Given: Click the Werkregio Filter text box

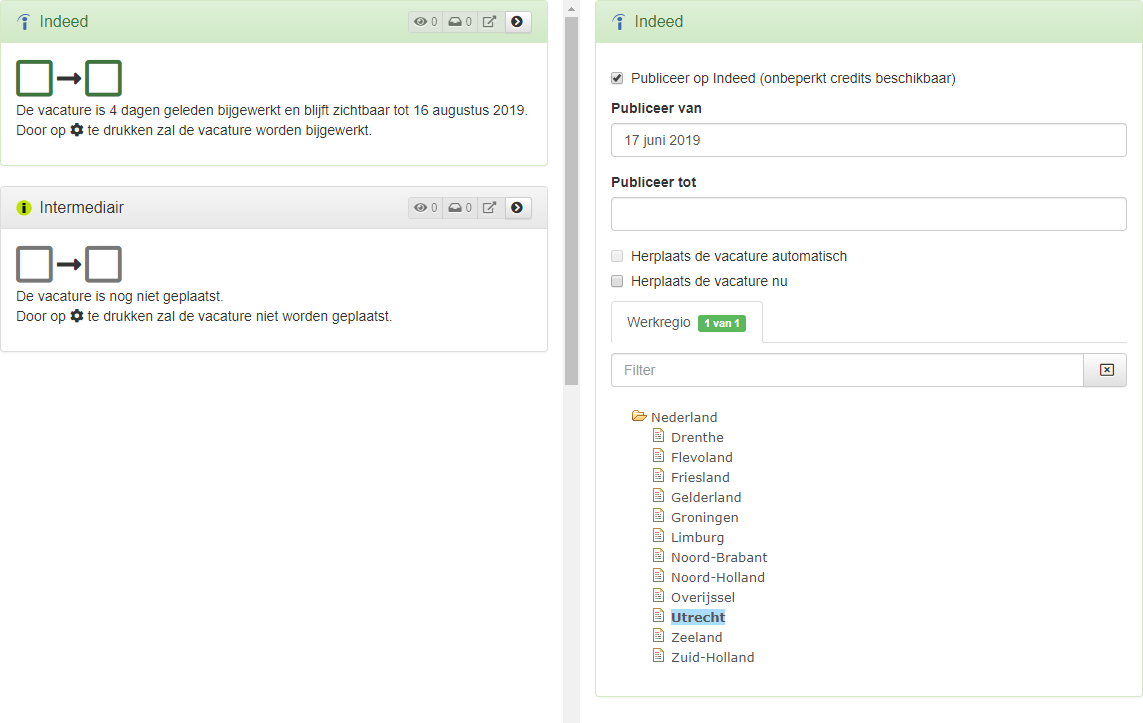Looking at the screenshot, I should pos(847,370).
